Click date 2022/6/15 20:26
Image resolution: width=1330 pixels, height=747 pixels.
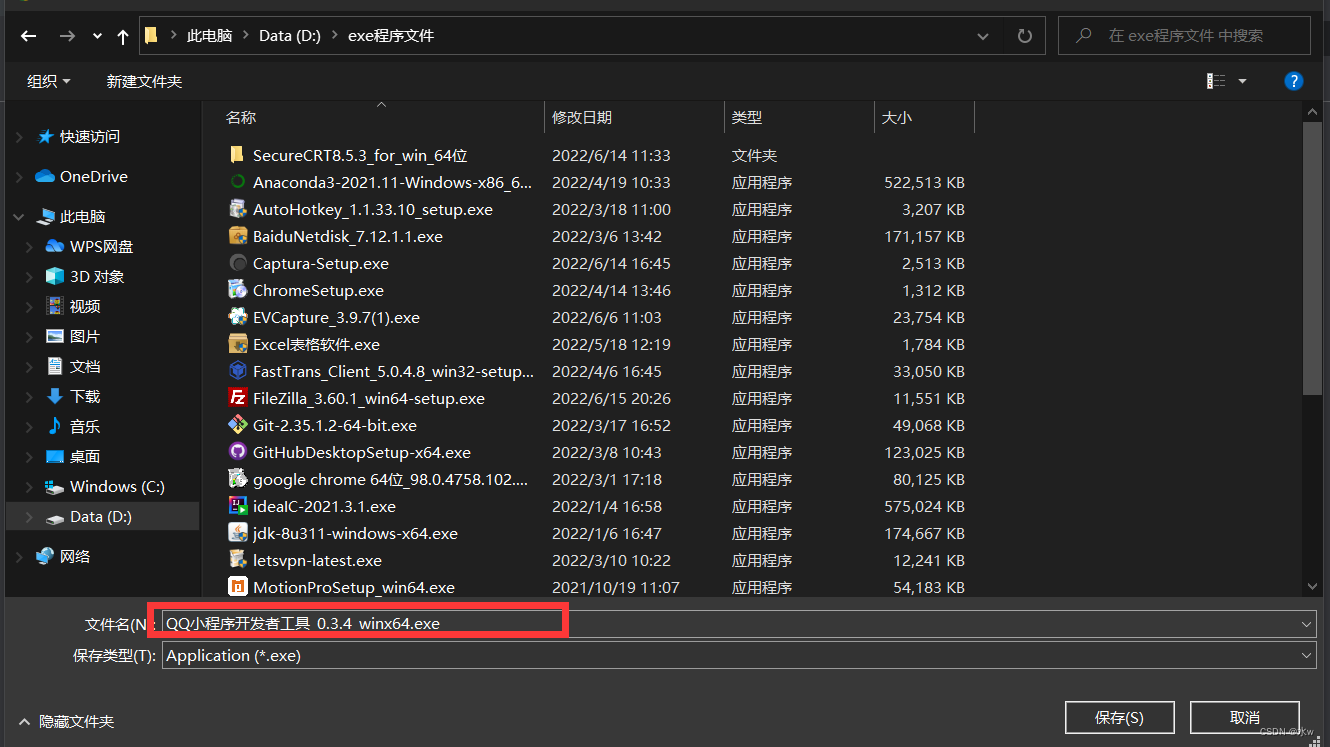[611, 398]
